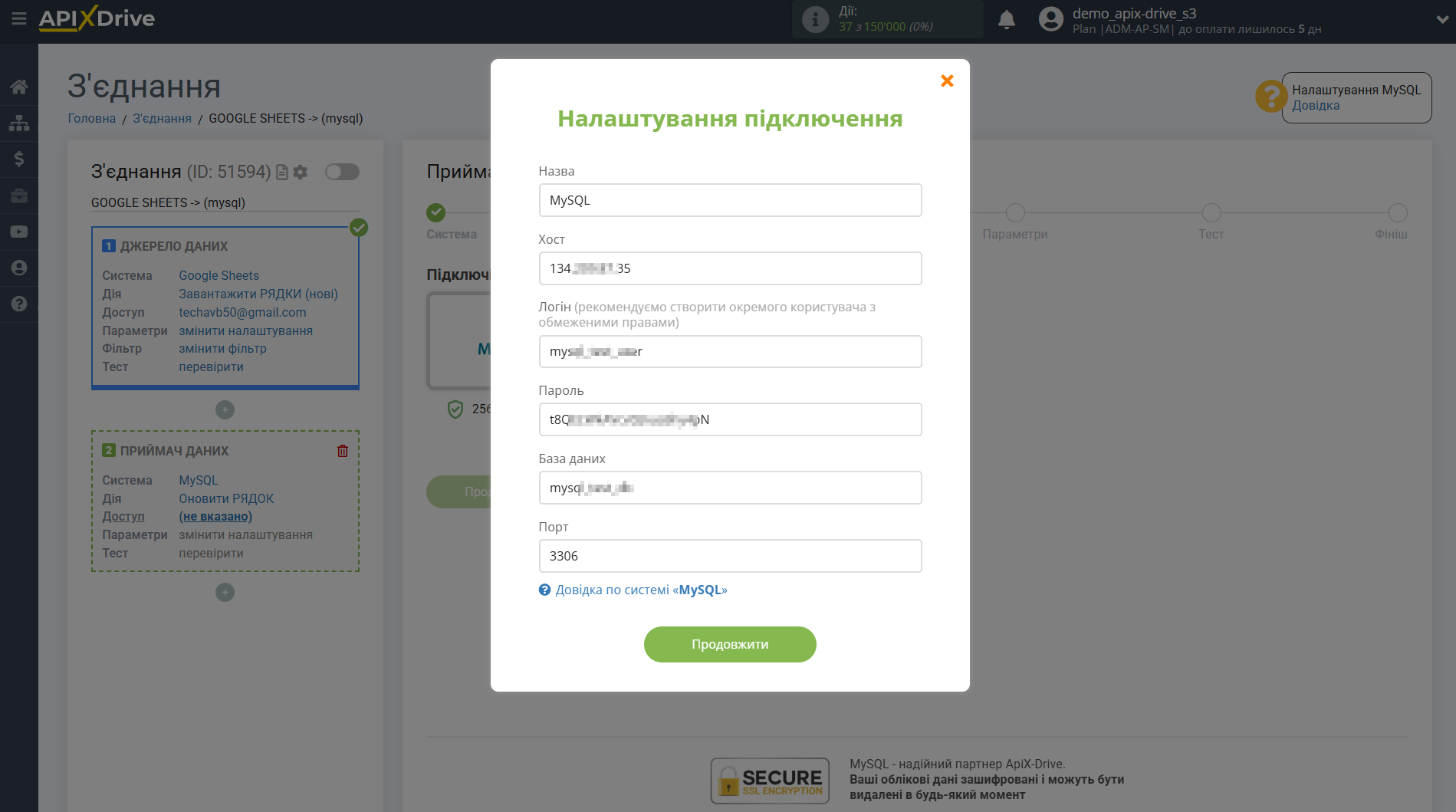Close the connection settings dialog
This screenshot has height=812, width=1456.
(x=947, y=81)
